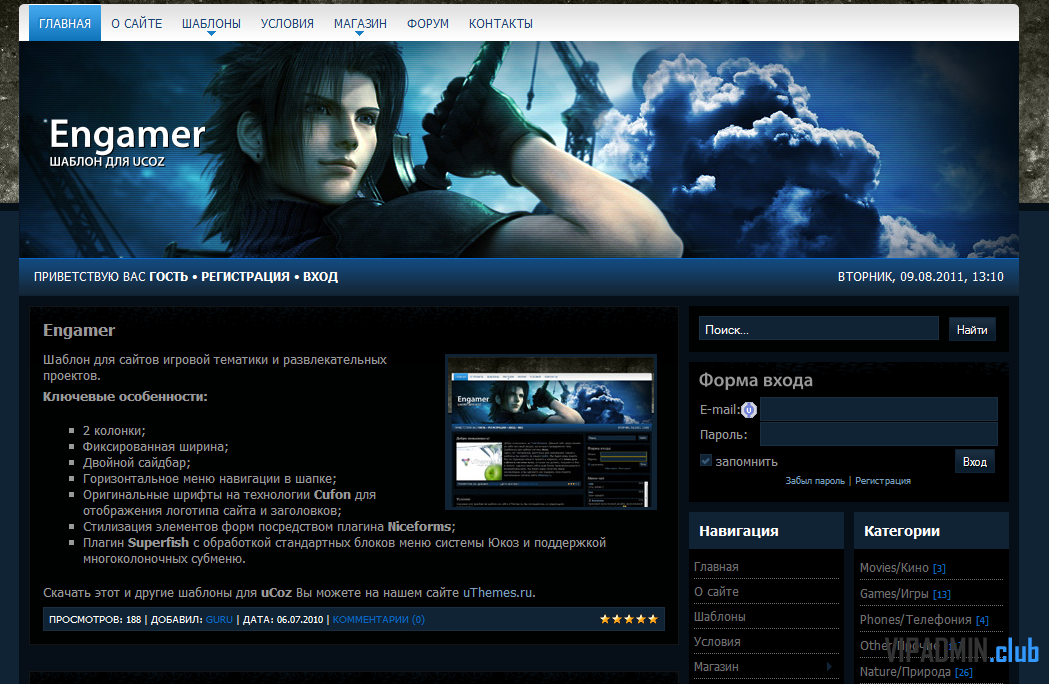
Task: Open the МАГАЗИН dropdown in top menu
Action: [360, 24]
